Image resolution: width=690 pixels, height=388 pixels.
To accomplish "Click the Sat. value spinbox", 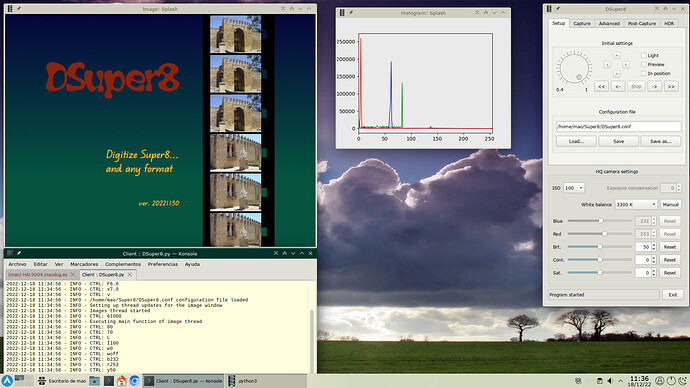I will 646,273.
